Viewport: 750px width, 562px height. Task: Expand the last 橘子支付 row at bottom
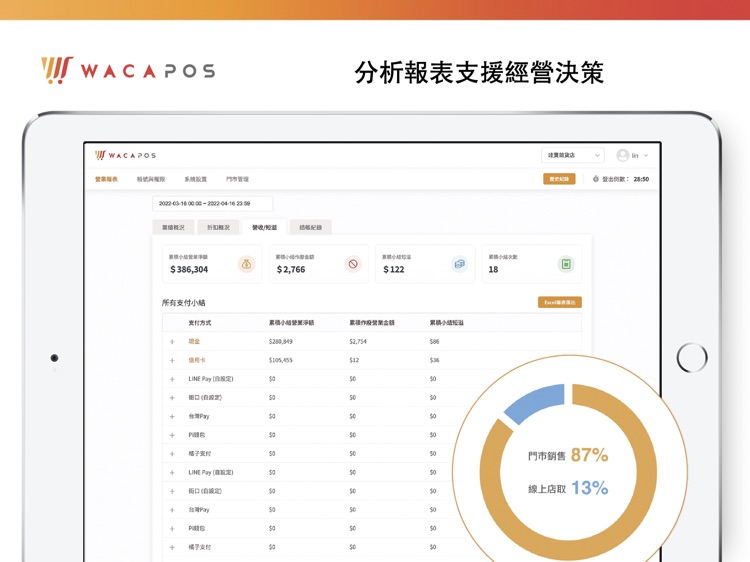172,547
